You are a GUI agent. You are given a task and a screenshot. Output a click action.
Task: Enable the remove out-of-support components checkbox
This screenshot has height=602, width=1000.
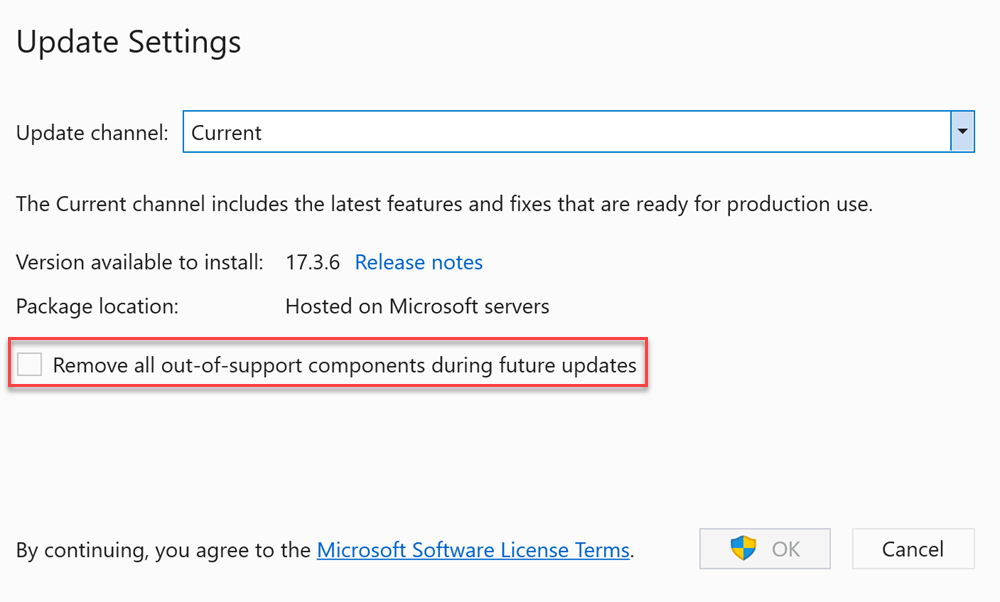point(29,364)
